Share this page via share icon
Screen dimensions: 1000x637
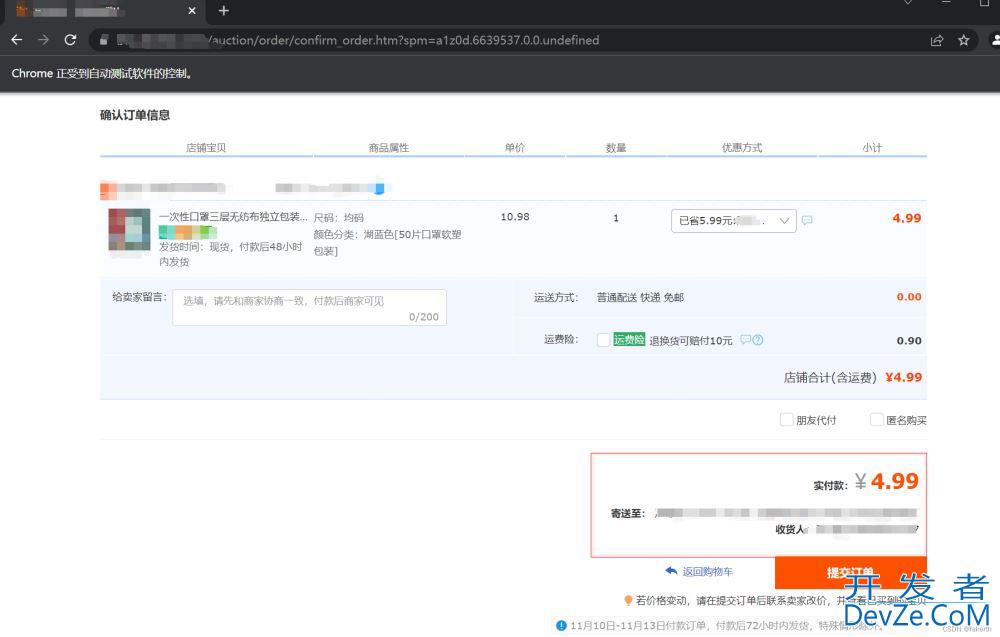937,40
